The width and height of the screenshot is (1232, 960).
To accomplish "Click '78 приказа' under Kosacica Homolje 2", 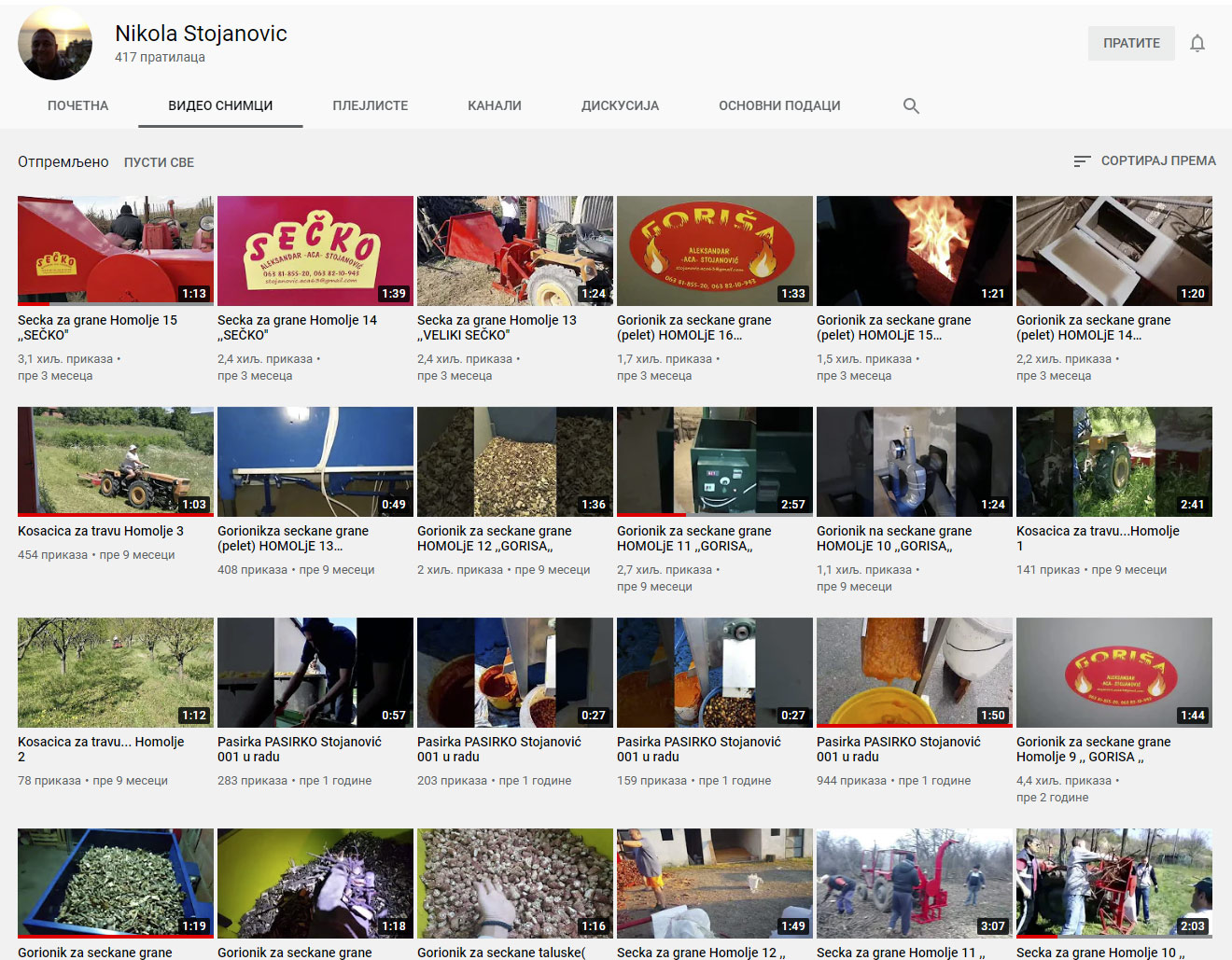I will coord(49,781).
